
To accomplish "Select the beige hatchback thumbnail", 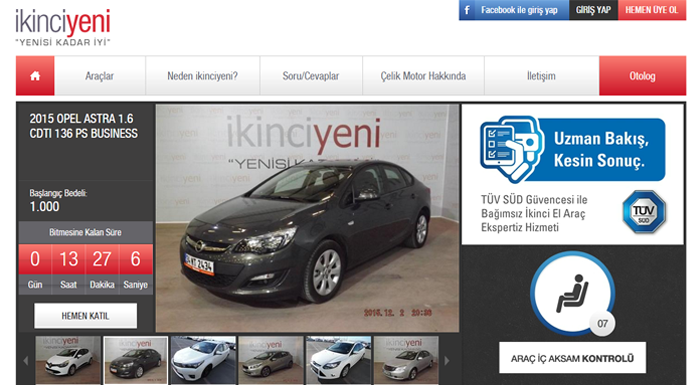I will (271, 360).
